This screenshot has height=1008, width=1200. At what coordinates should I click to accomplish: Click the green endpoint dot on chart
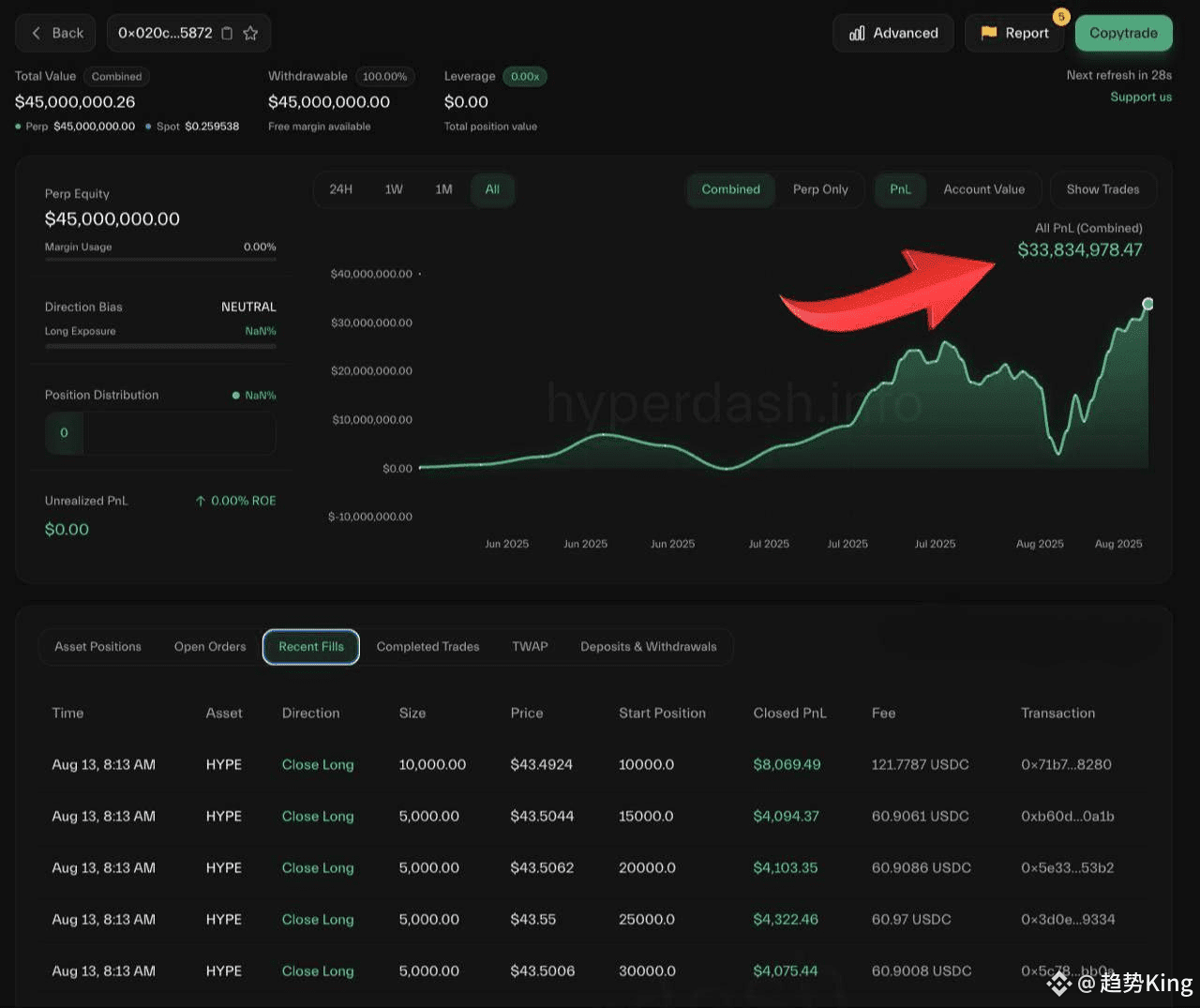point(1147,304)
